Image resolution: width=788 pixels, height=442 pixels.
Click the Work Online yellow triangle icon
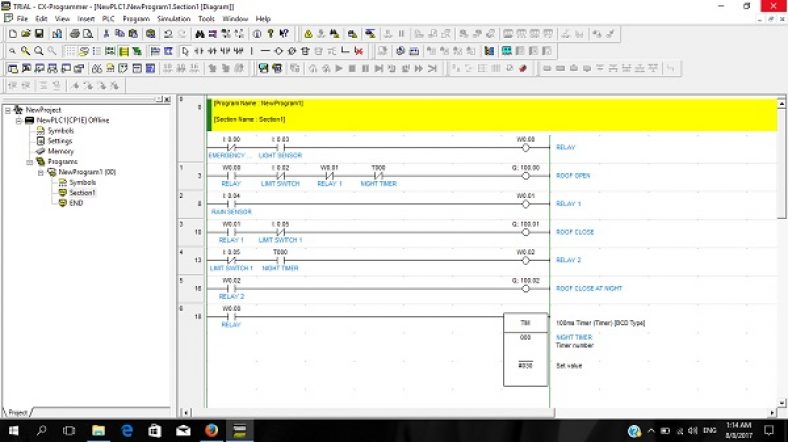click(308, 34)
